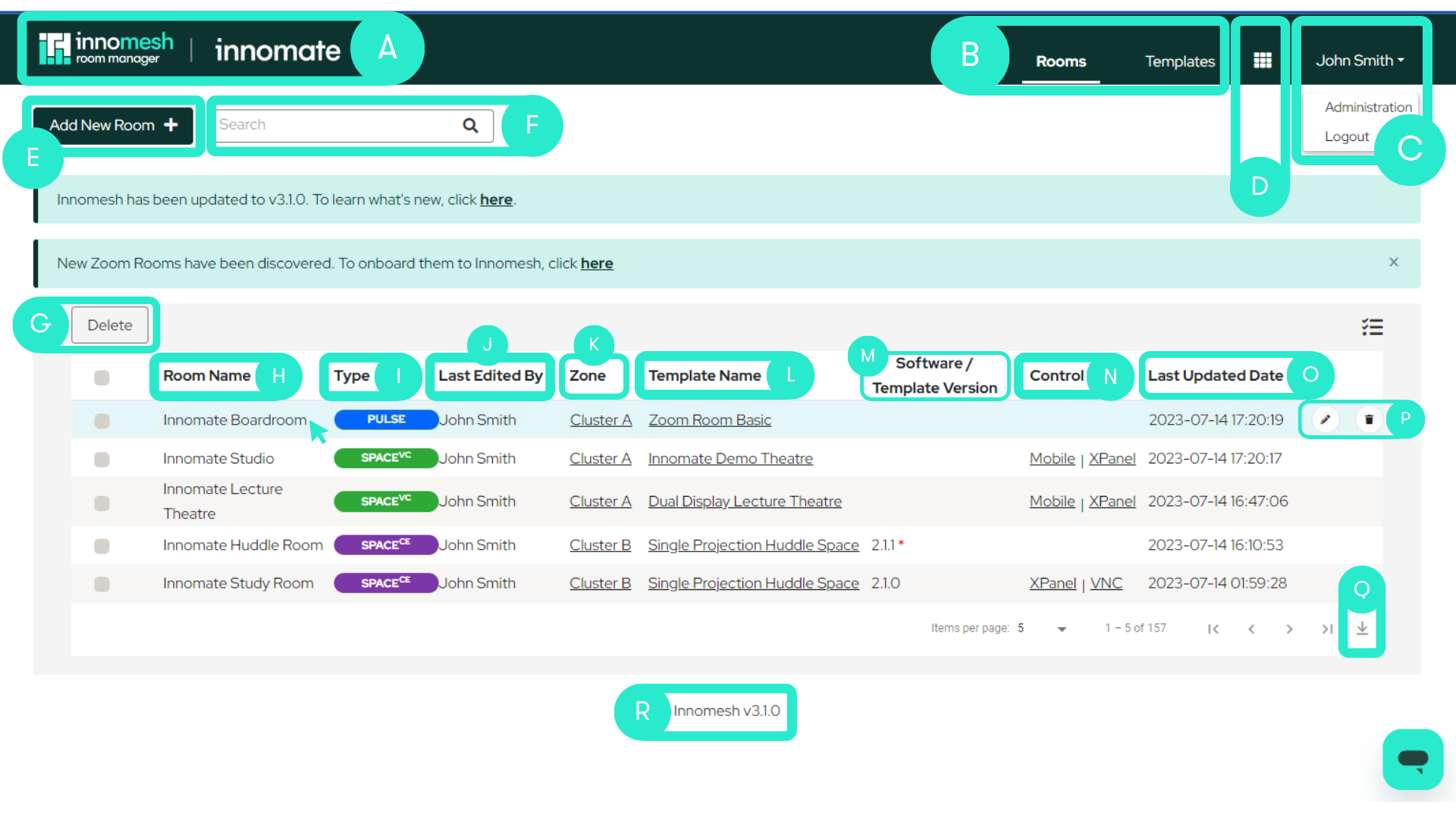Check the checkbox for Innomate Studio row
This screenshot has width=1456, height=819.
click(x=102, y=459)
